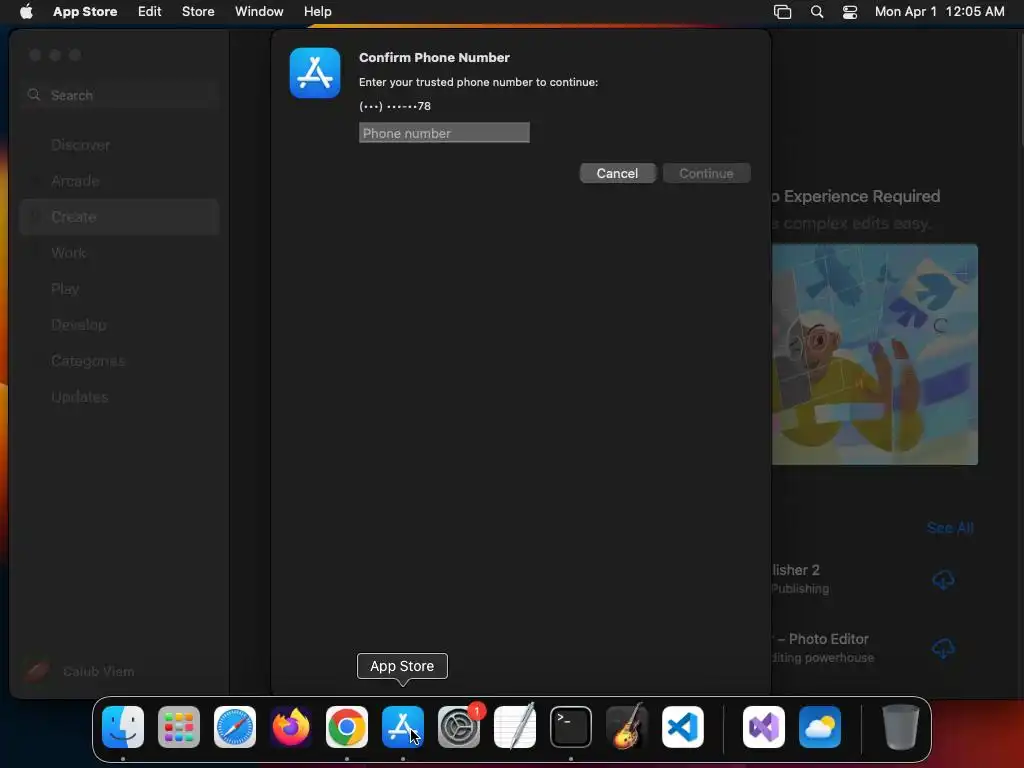Click the See All link
The height and width of the screenshot is (768, 1024).
coord(950,528)
